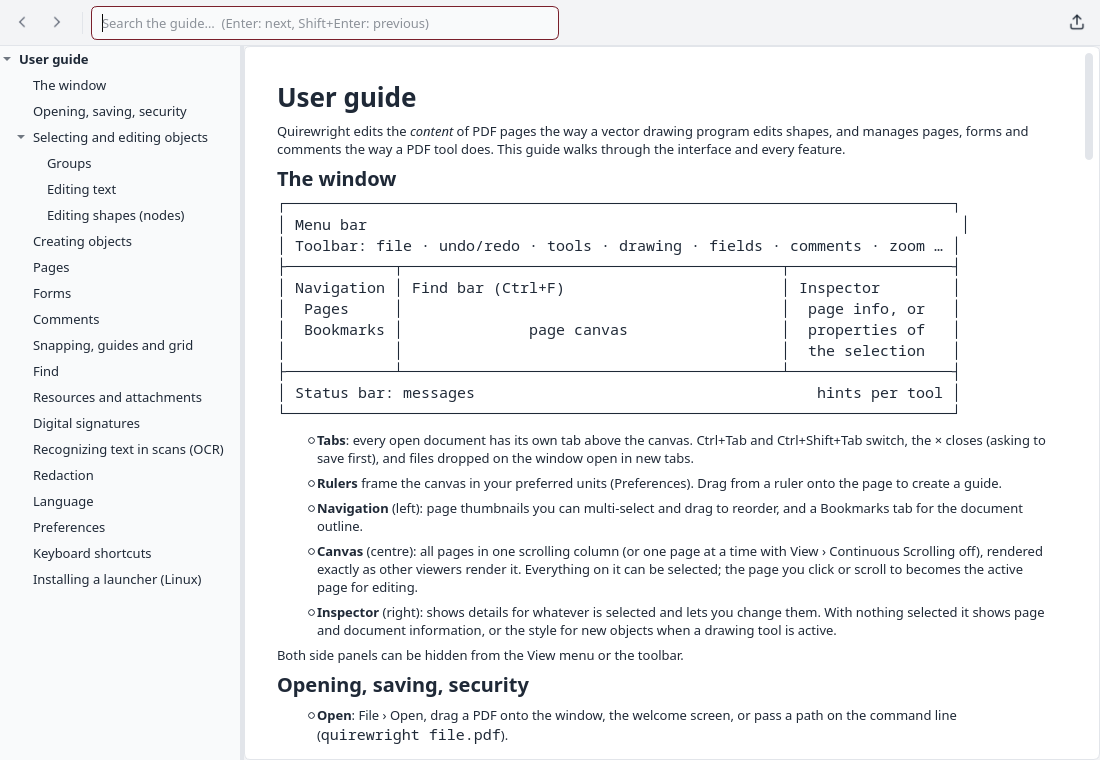The height and width of the screenshot is (760, 1100).
Task: Click quirewright file.pdf code text
Action: point(410,735)
